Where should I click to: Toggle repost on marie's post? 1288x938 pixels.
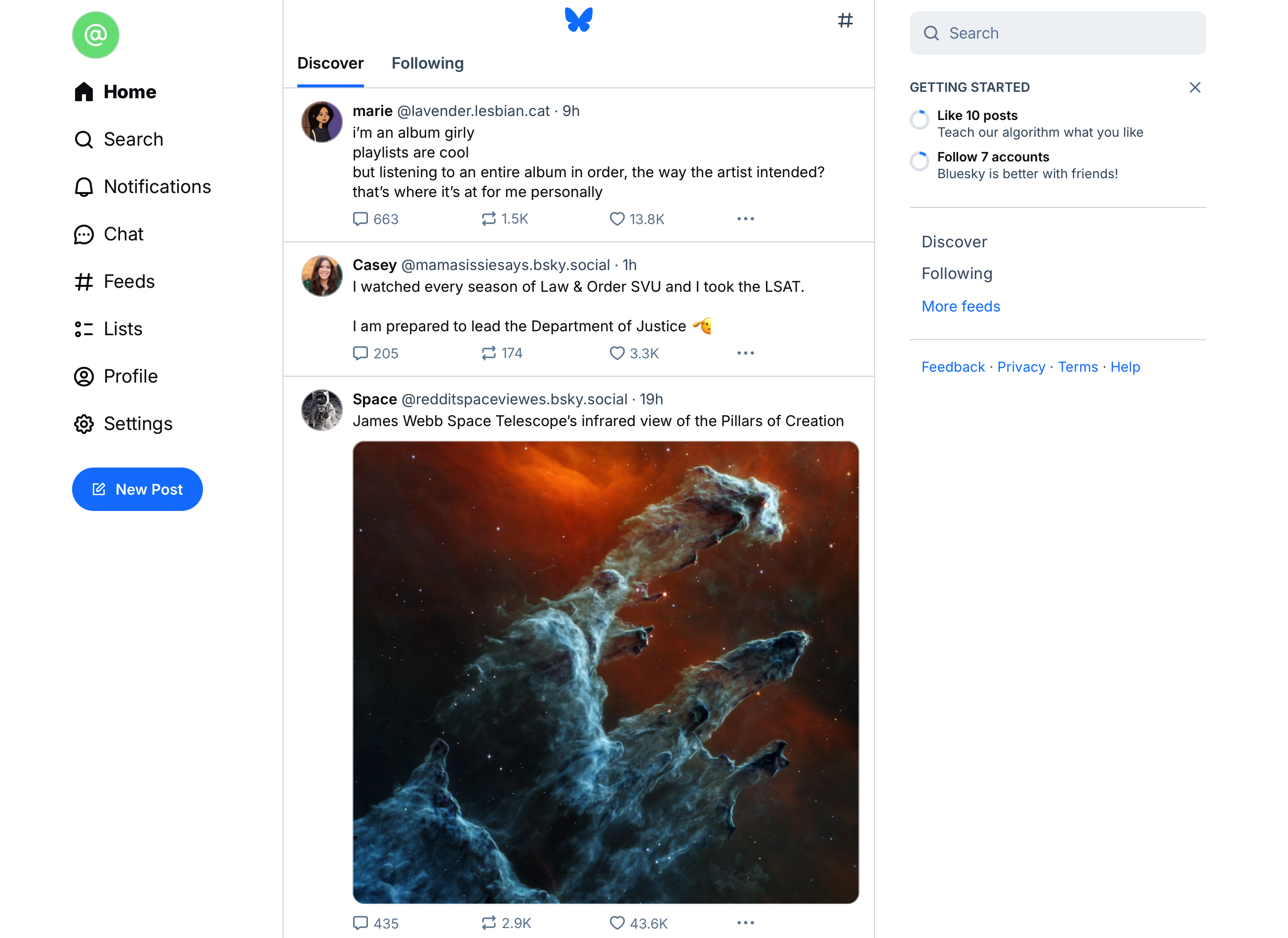pos(488,219)
